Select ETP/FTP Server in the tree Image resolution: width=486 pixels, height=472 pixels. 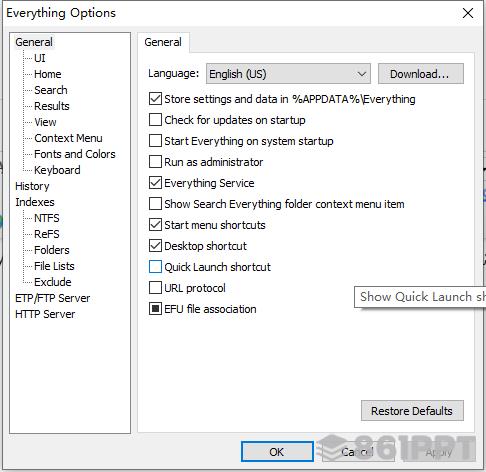[x=53, y=298]
